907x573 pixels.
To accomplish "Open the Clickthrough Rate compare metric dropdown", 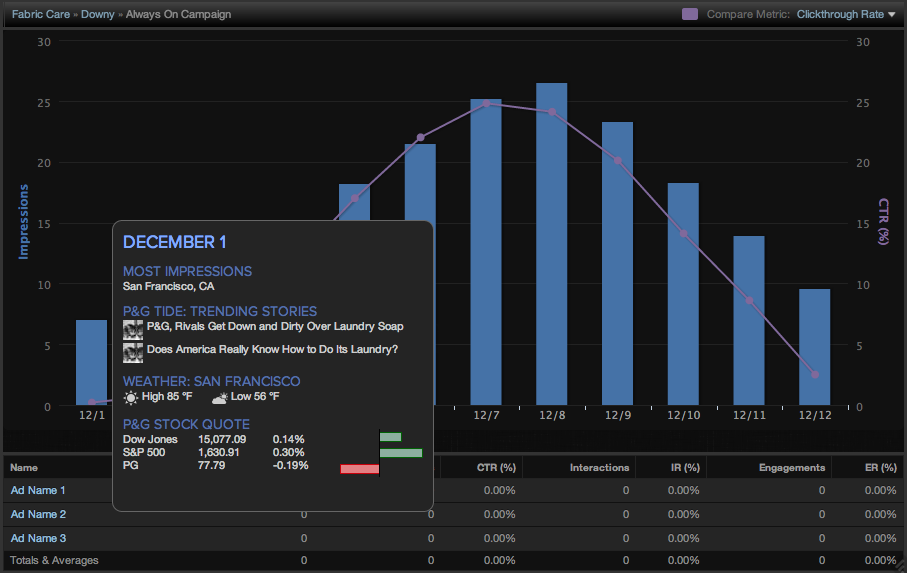I will point(846,14).
